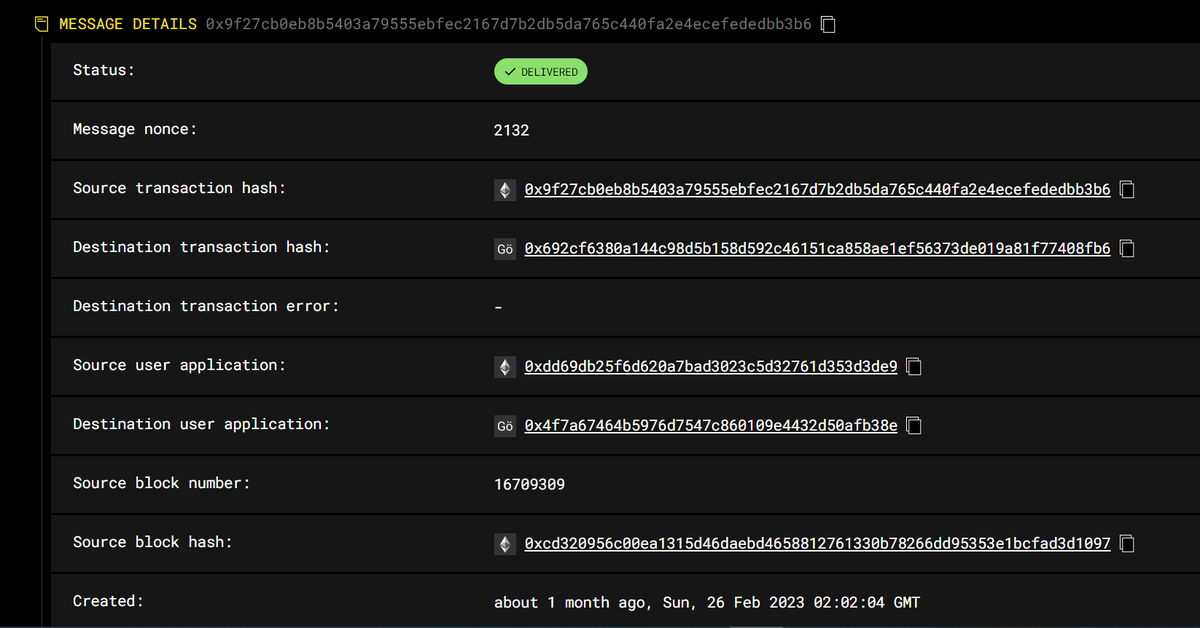The height and width of the screenshot is (628, 1200).
Task: Click Gö chain badge beside destination user application
Action: coord(505,425)
